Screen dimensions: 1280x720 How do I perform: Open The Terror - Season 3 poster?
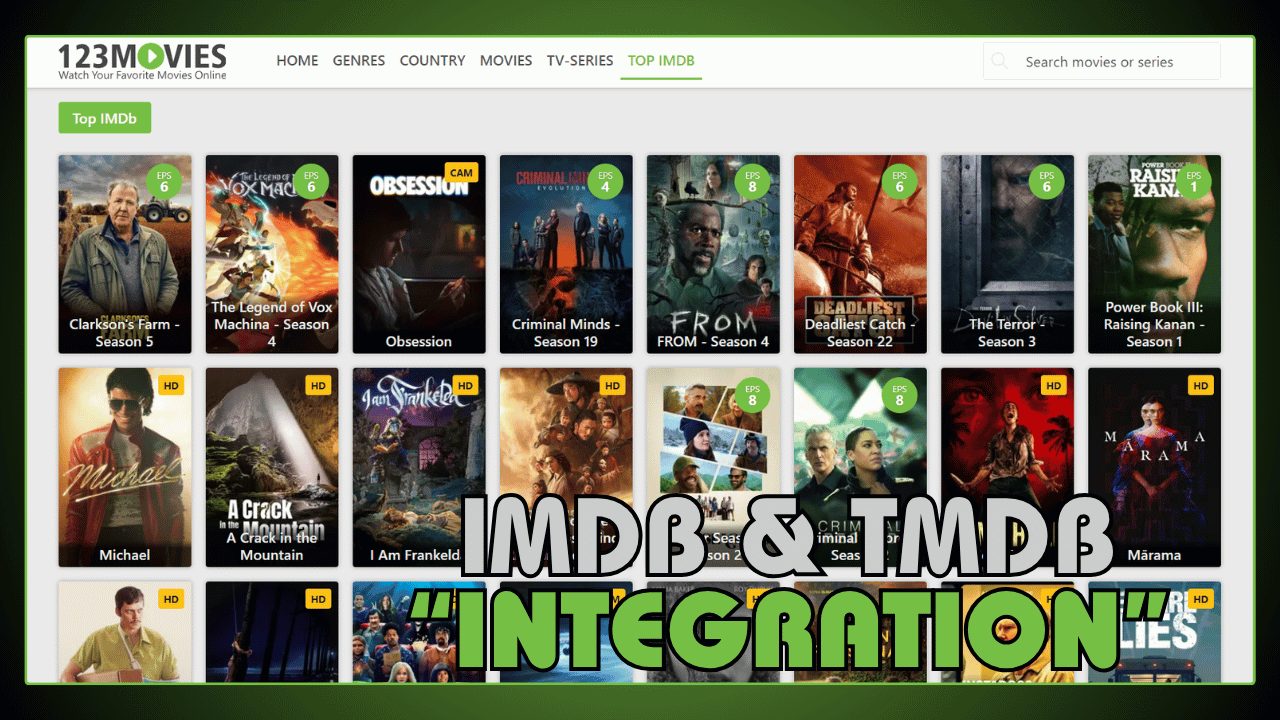tap(1007, 254)
